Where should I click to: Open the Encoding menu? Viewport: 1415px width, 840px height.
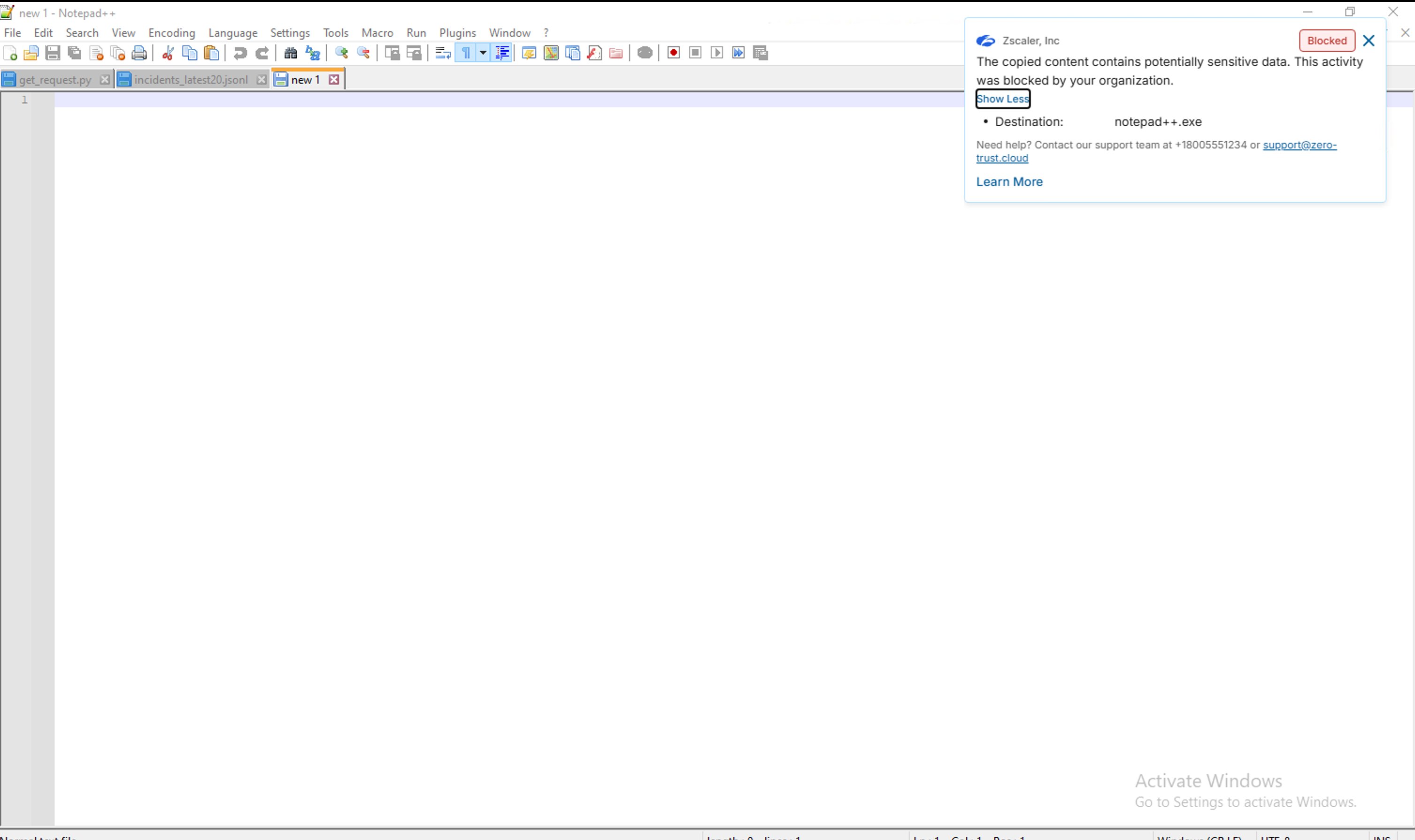tap(171, 33)
